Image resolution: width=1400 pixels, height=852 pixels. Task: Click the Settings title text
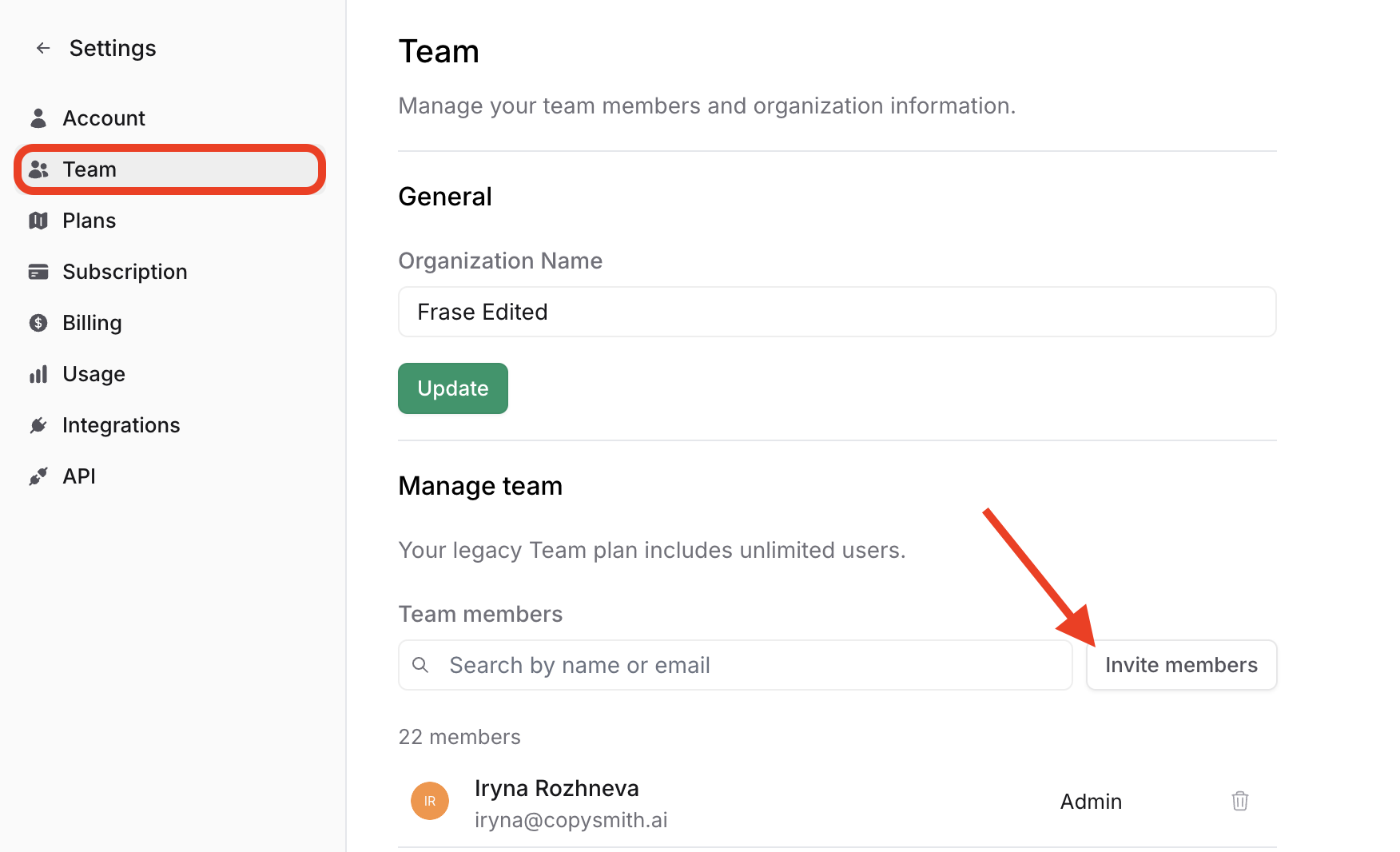(113, 49)
